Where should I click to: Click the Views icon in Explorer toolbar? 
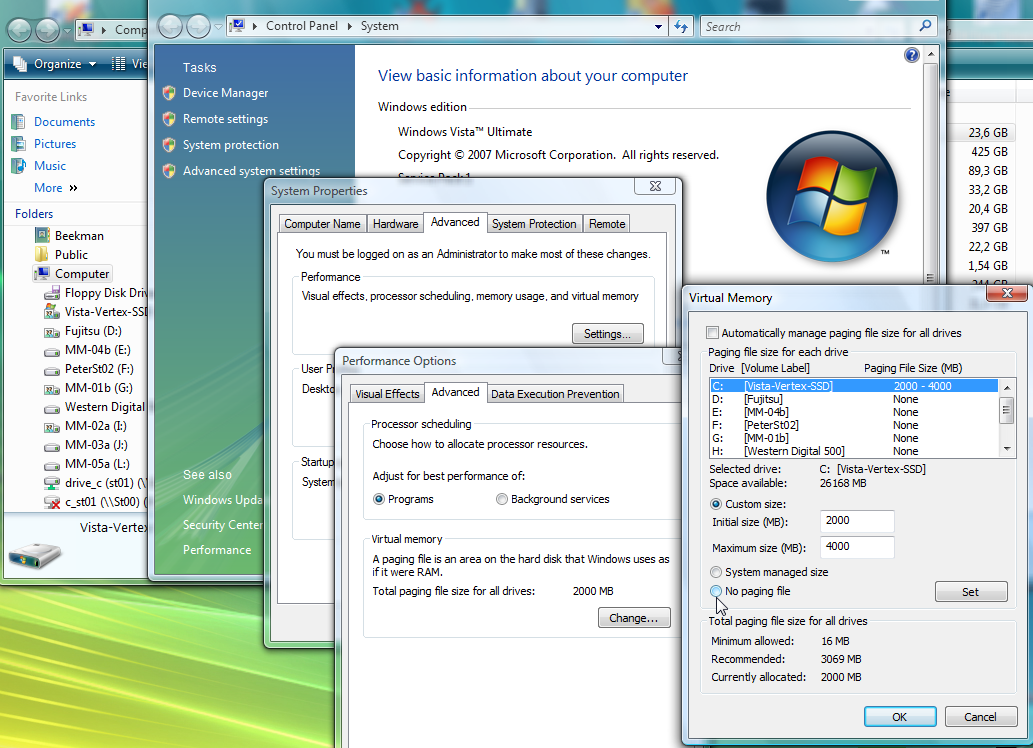(x=119, y=63)
